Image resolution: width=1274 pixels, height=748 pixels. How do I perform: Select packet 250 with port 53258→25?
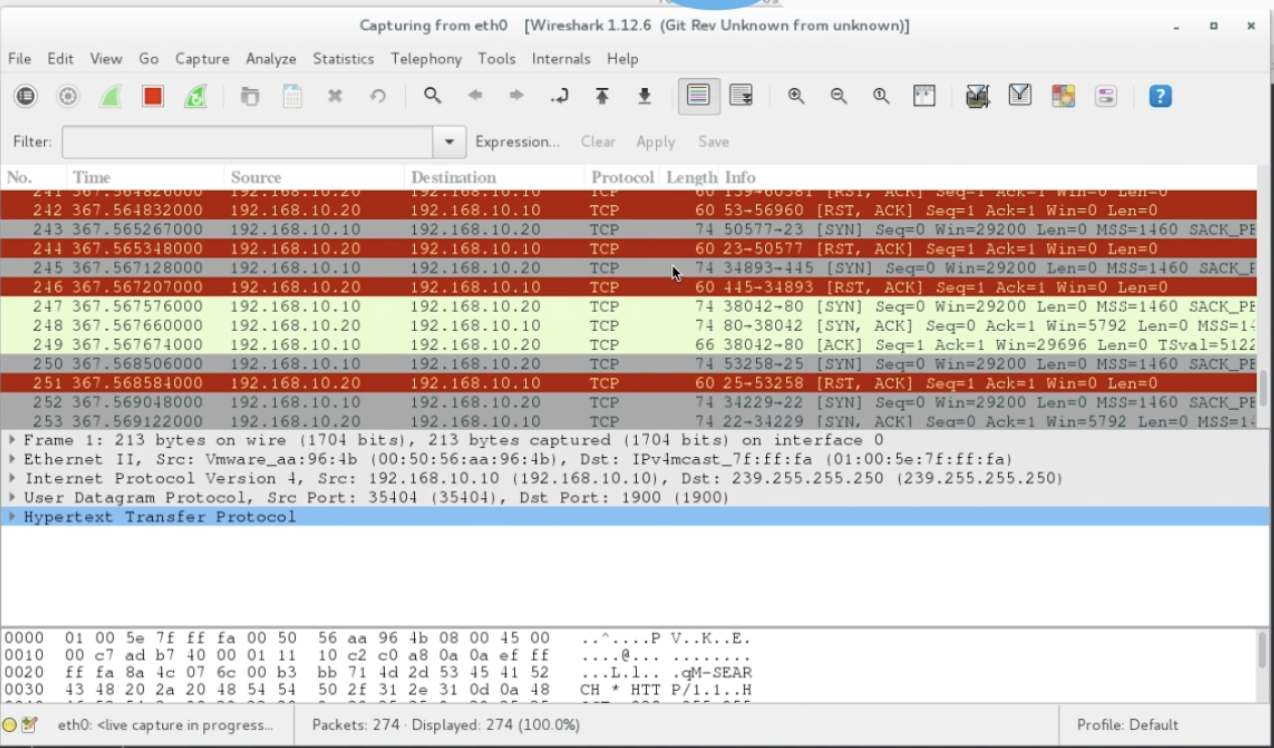[628, 364]
